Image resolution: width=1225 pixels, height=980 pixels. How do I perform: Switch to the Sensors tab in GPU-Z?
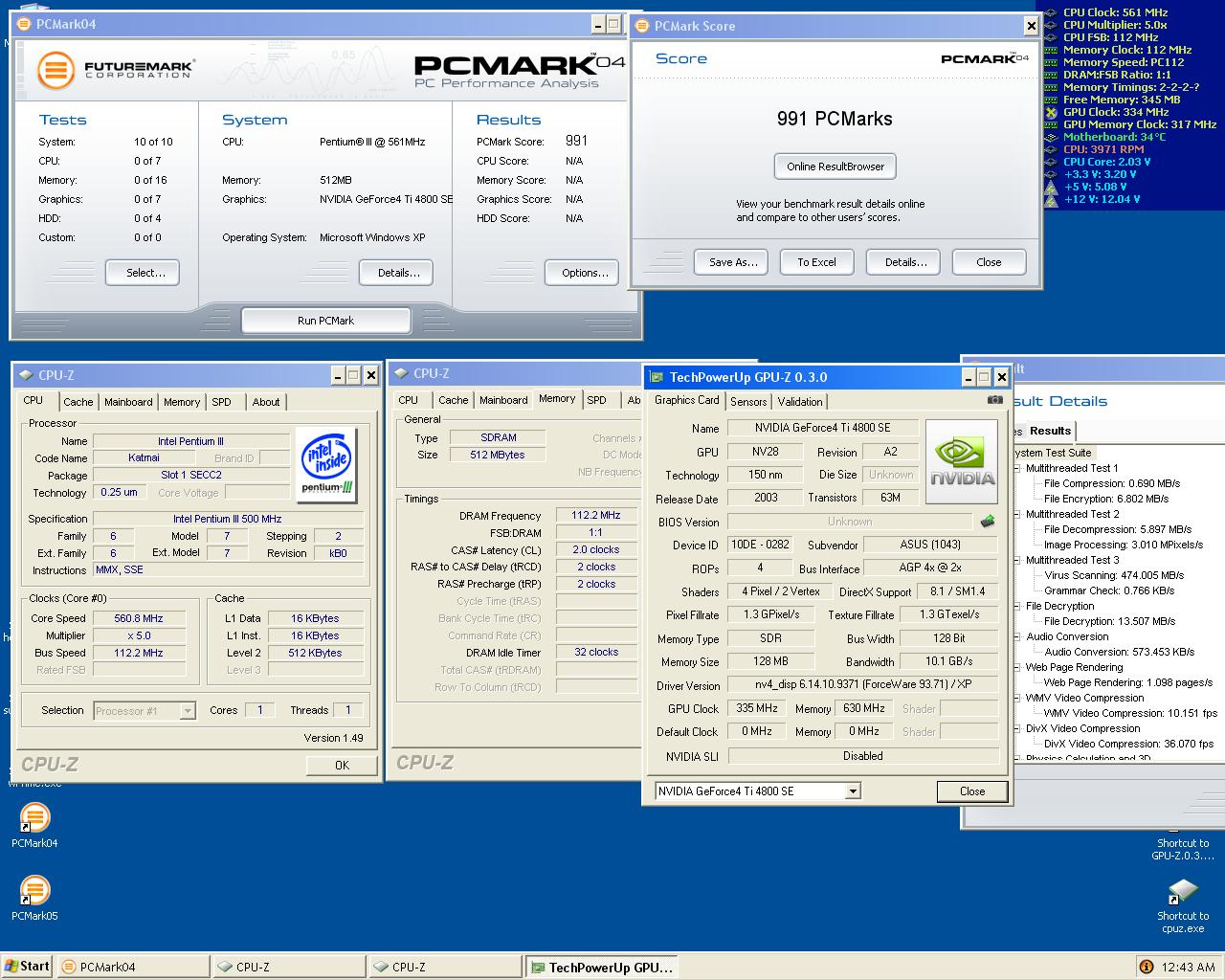tap(748, 402)
